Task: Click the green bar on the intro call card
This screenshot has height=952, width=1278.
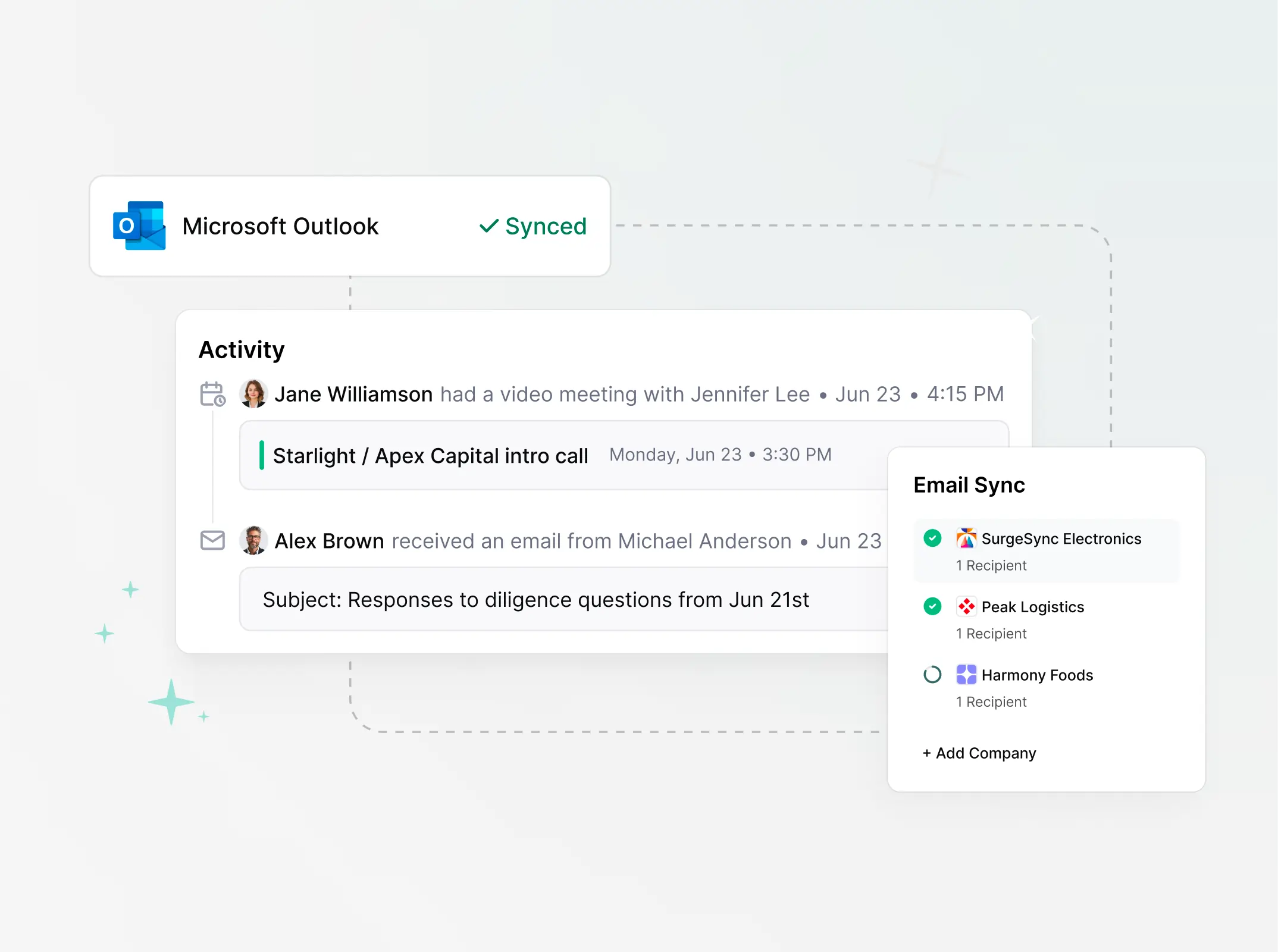Action: pyautogui.click(x=262, y=455)
